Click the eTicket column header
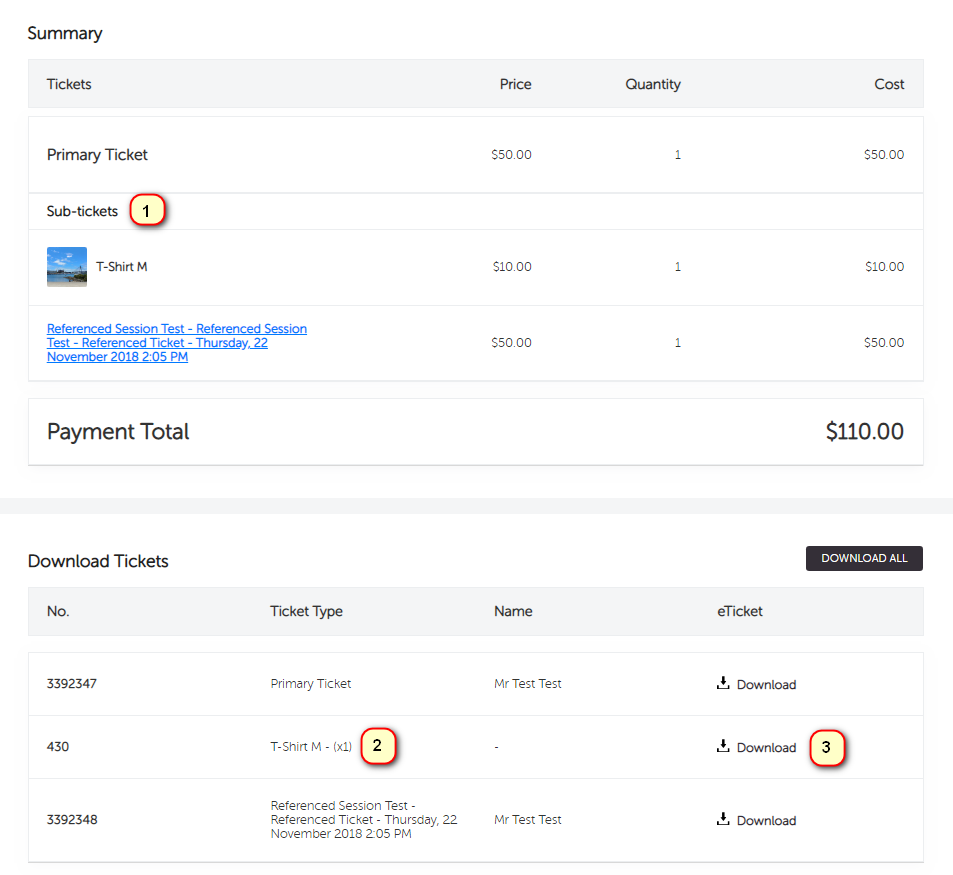The width and height of the screenshot is (953, 875). click(x=740, y=611)
